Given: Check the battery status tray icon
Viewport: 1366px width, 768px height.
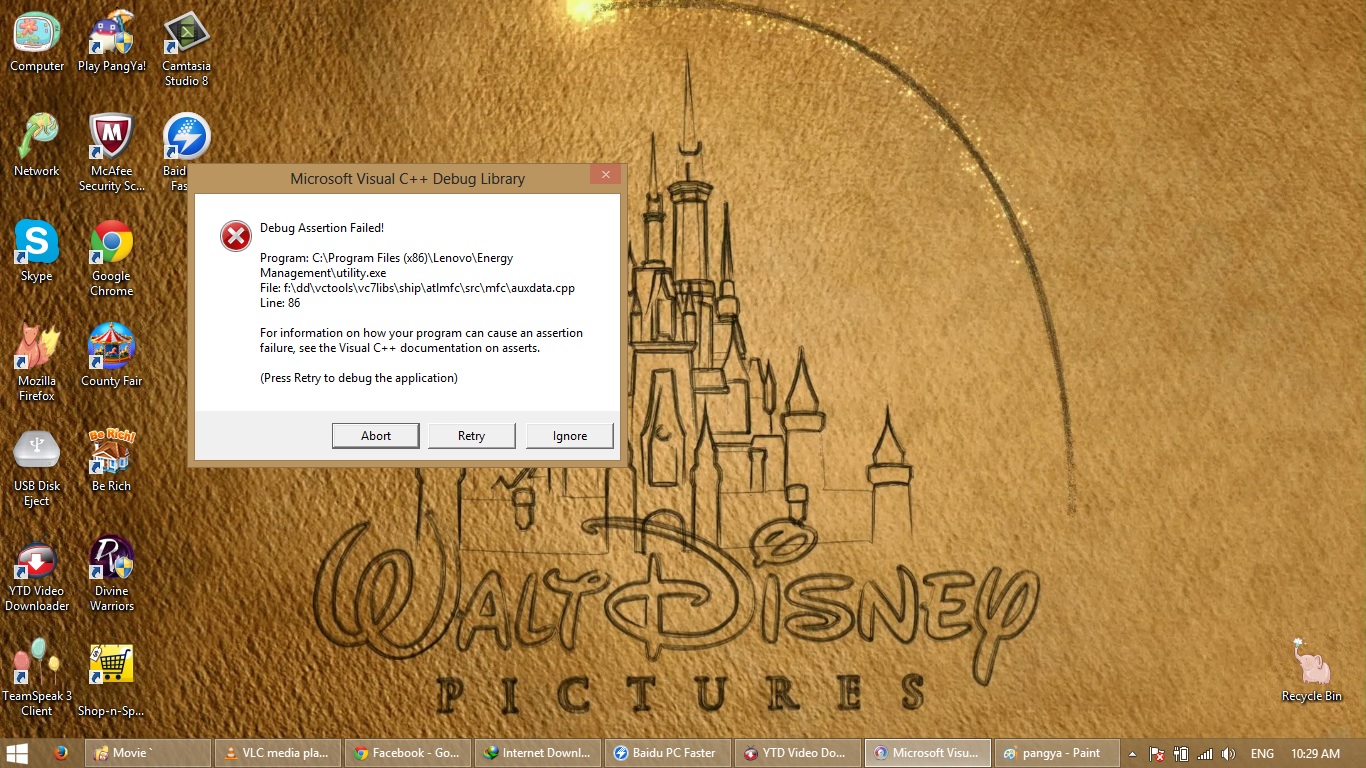Looking at the screenshot, I should (x=1181, y=754).
